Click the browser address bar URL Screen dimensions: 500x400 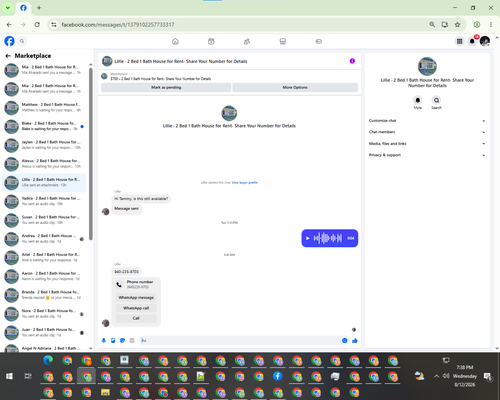click(118, 25)
